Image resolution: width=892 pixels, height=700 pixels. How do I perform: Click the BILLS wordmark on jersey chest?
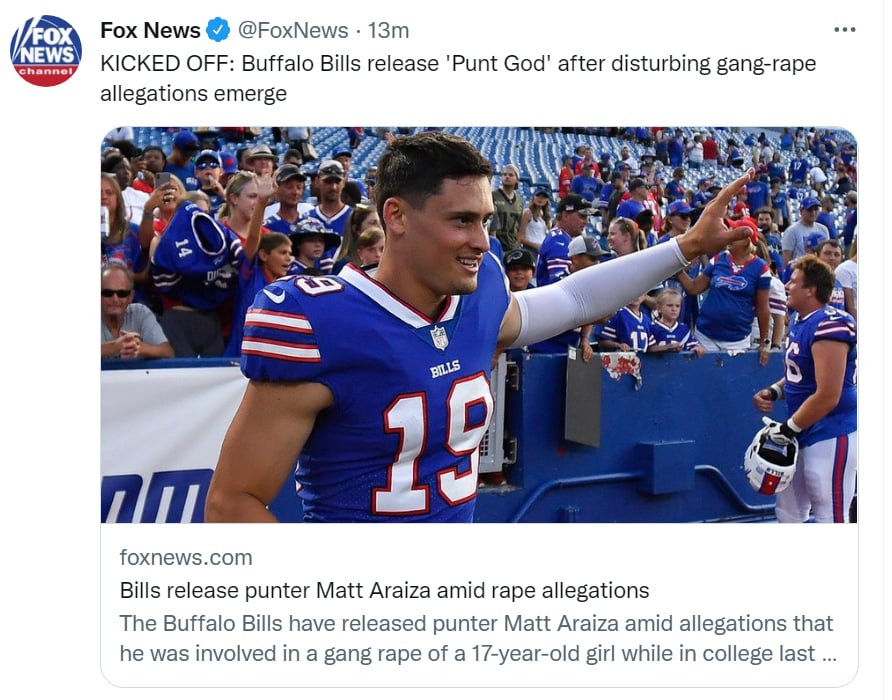(445, 369)
